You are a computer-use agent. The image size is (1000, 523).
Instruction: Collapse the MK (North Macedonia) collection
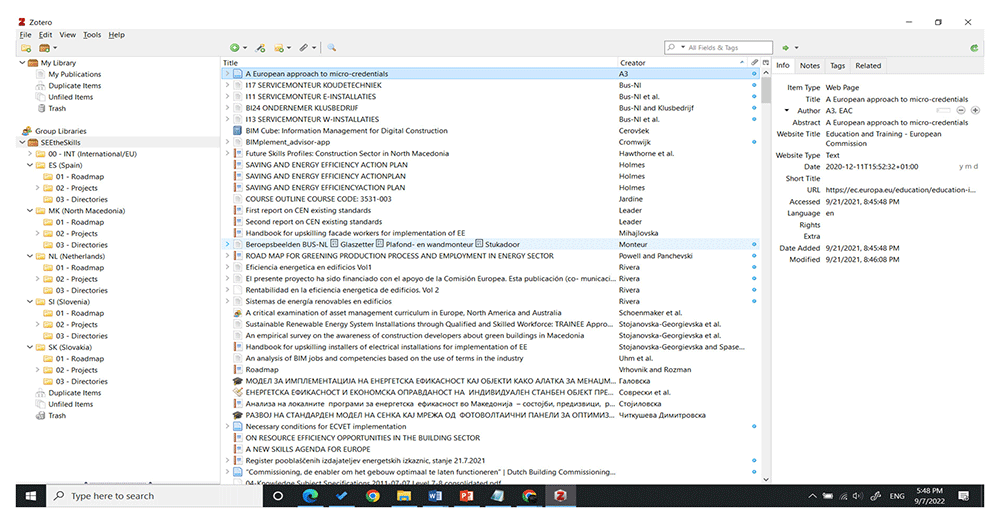(30, 210)
